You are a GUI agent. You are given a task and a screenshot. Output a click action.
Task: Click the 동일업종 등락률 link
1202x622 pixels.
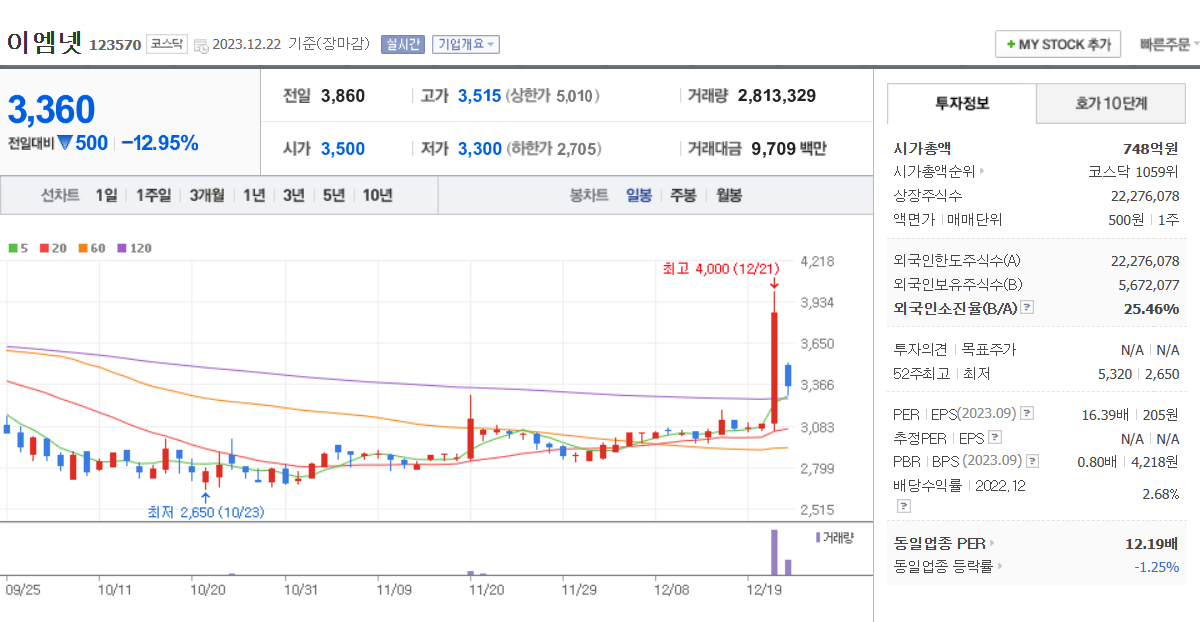pos(943,567)
